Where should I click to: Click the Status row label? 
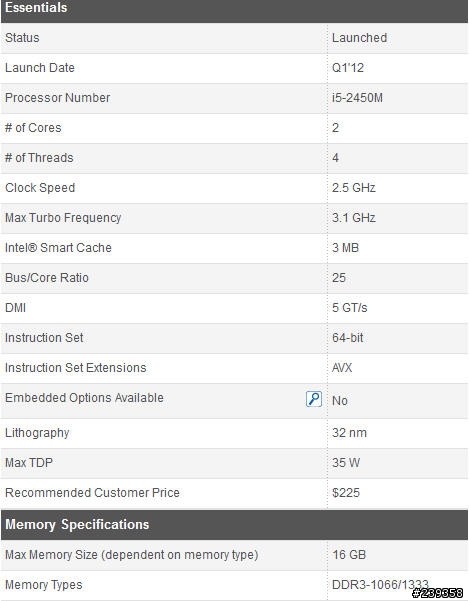coord(22,38)
